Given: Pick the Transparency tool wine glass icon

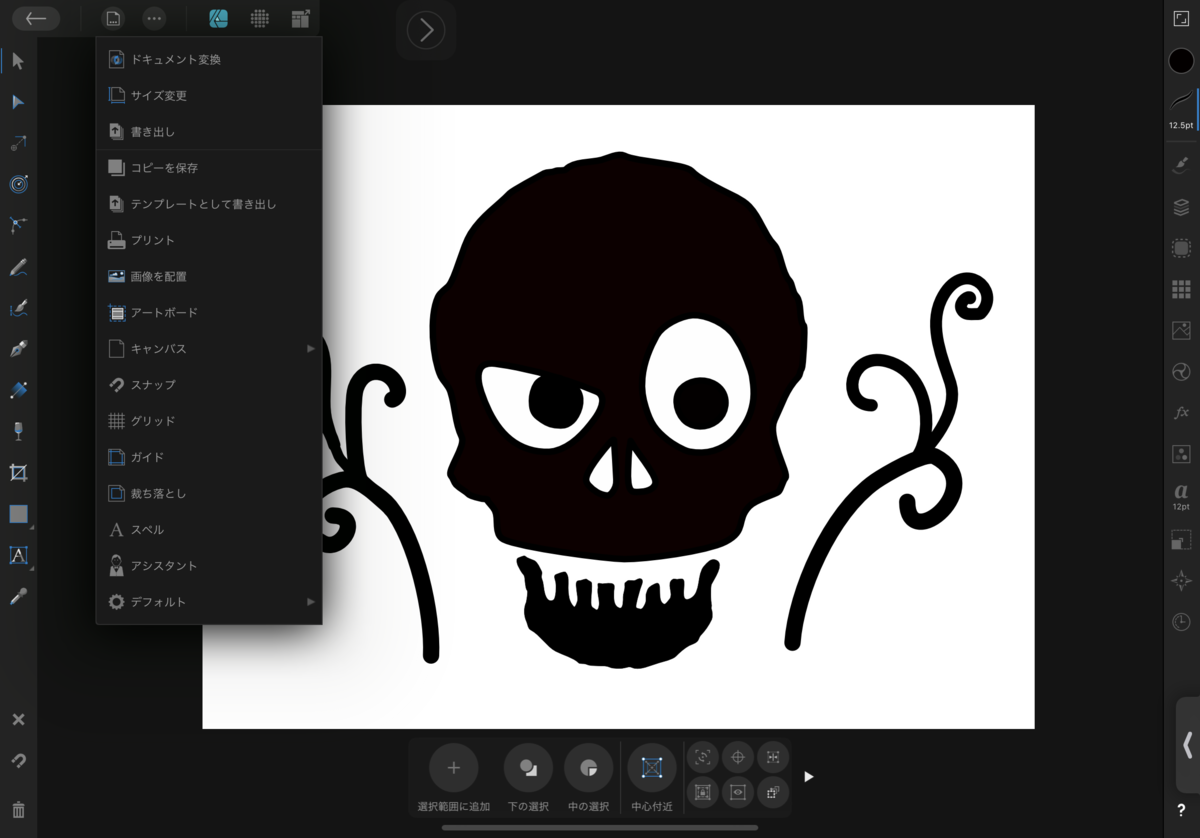Looking at the screenshot, I should [x=18, y=431].
